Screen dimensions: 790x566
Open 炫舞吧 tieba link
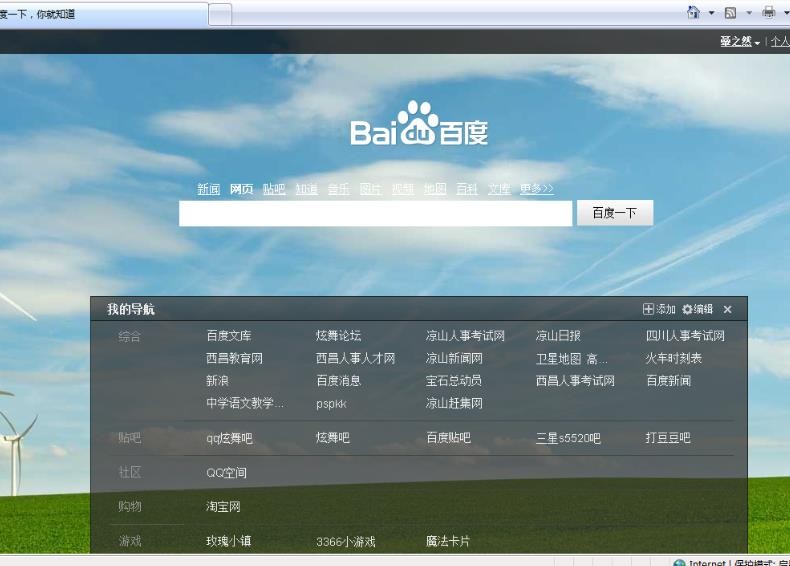(x=333, y=437)
